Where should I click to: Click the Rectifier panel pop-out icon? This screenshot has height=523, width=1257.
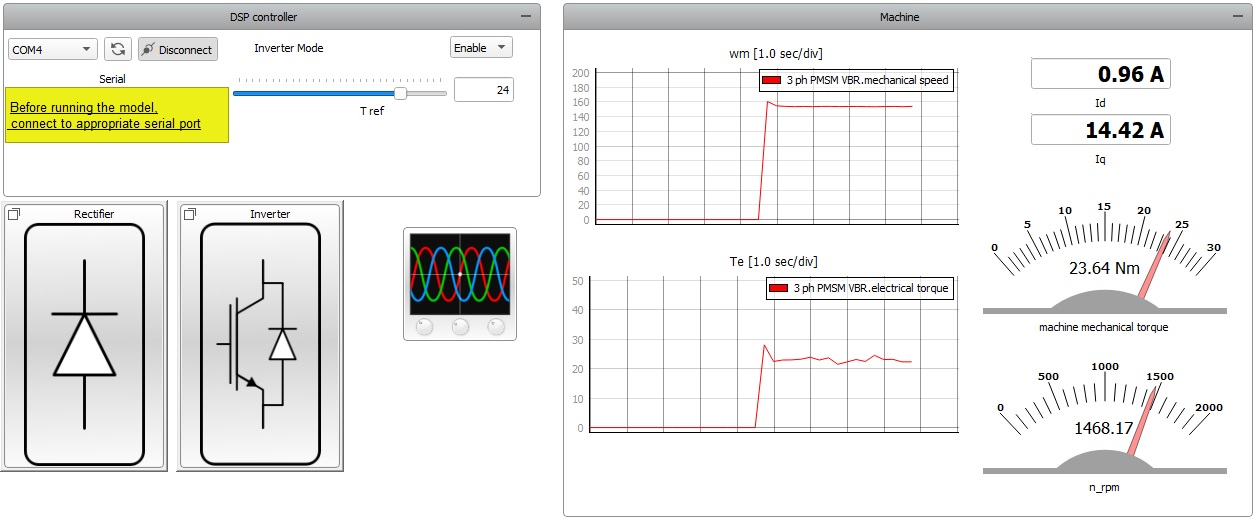(14, 214)
